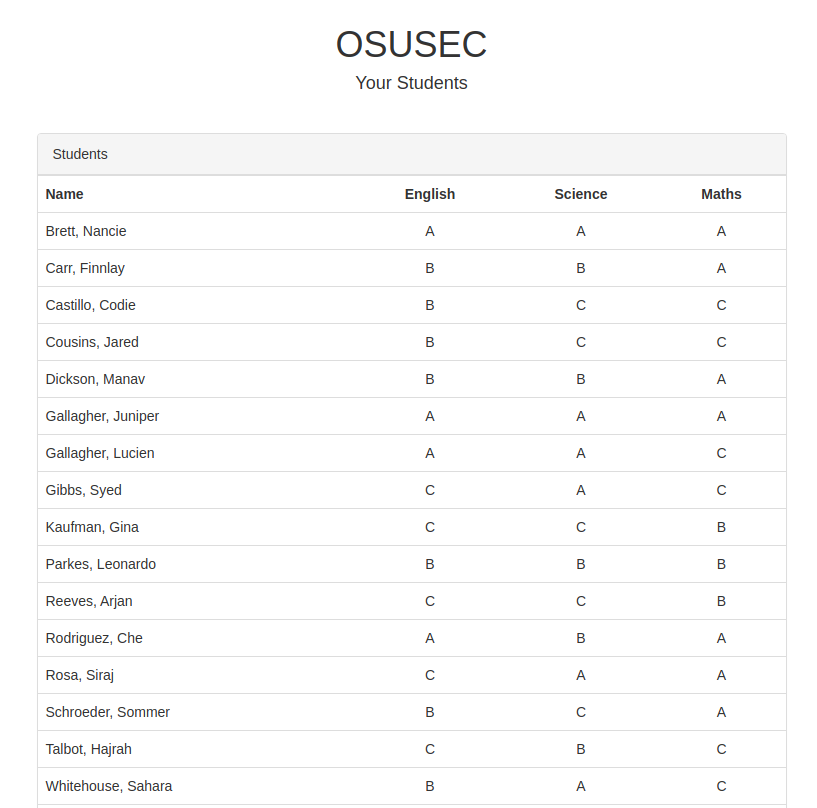Viewport: 817px width, 808px height.
Task: Select the Castillo, Codie row name
Action: 91,305
